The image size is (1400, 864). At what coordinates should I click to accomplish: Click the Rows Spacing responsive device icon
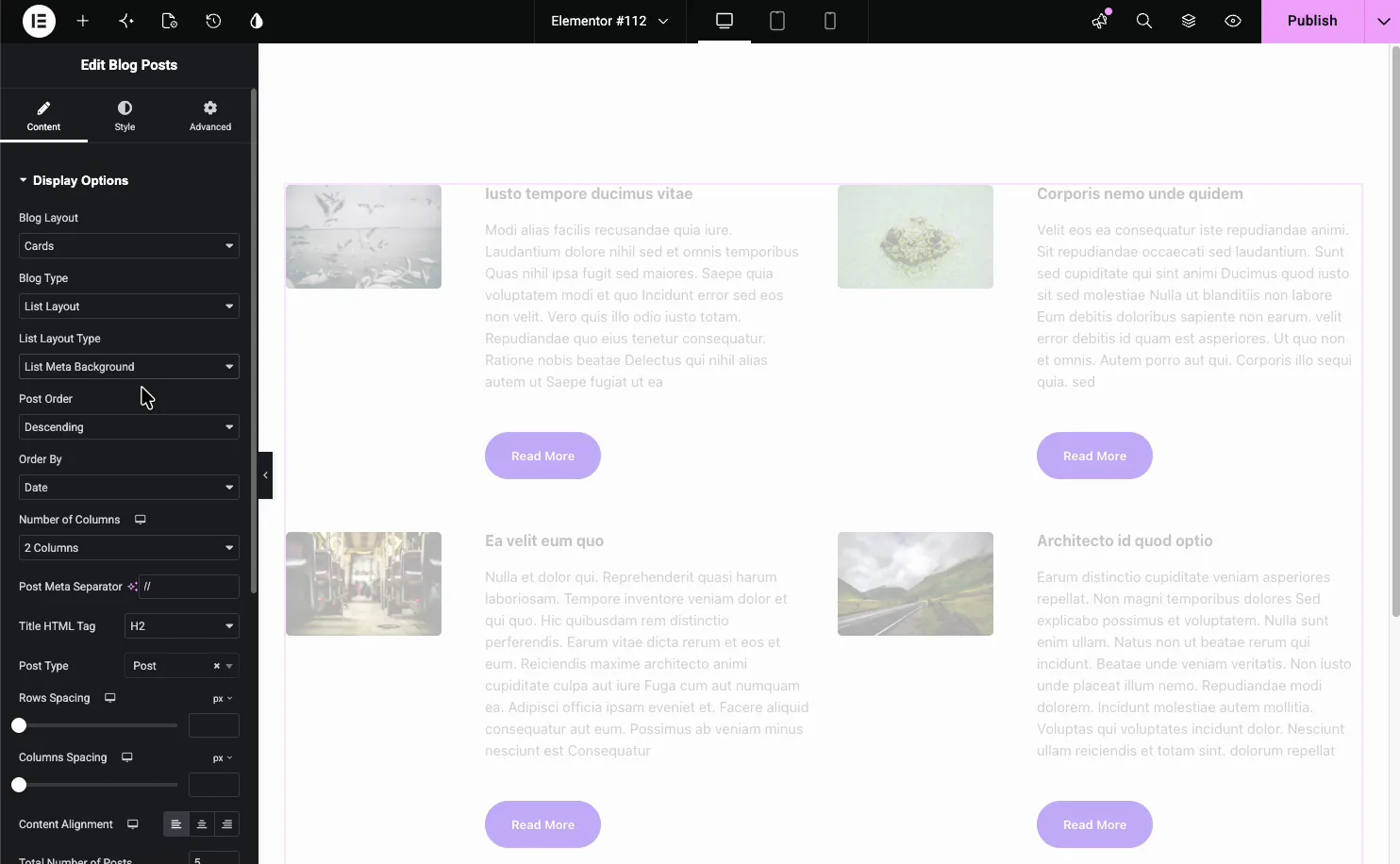point(110,698)
